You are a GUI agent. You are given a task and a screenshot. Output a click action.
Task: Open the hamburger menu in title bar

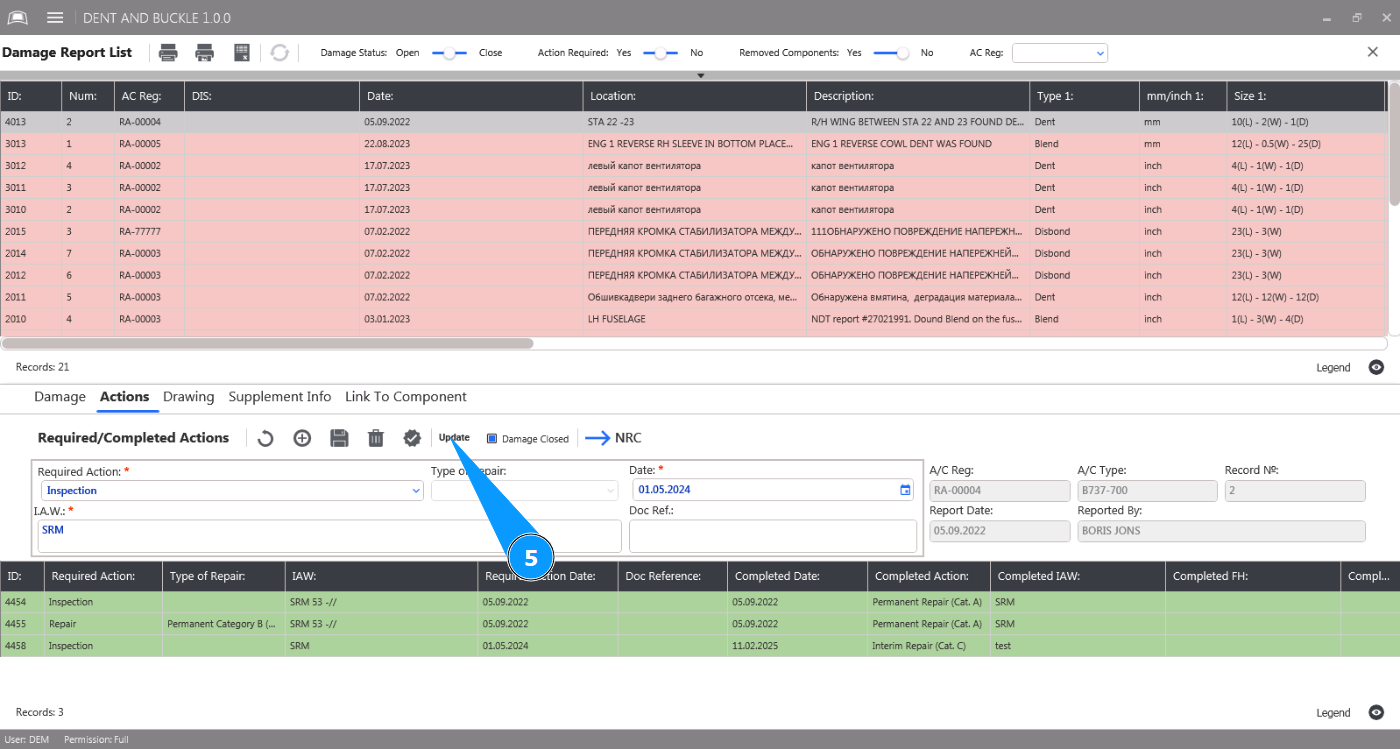tap(55, 18)
